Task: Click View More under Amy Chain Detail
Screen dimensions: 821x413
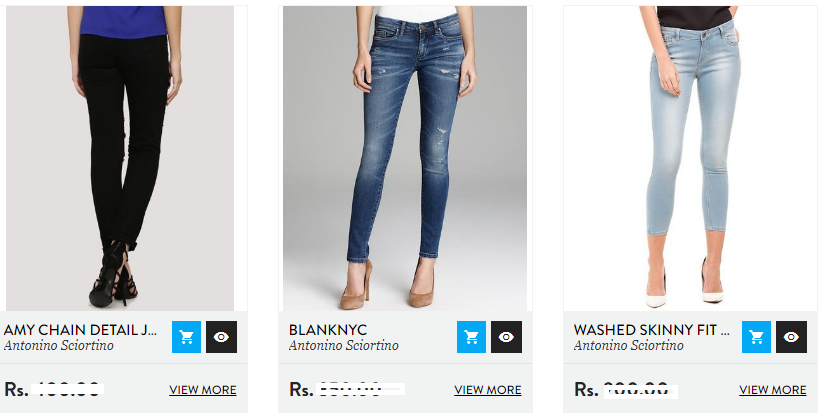Action: click(x=203, y=390)
